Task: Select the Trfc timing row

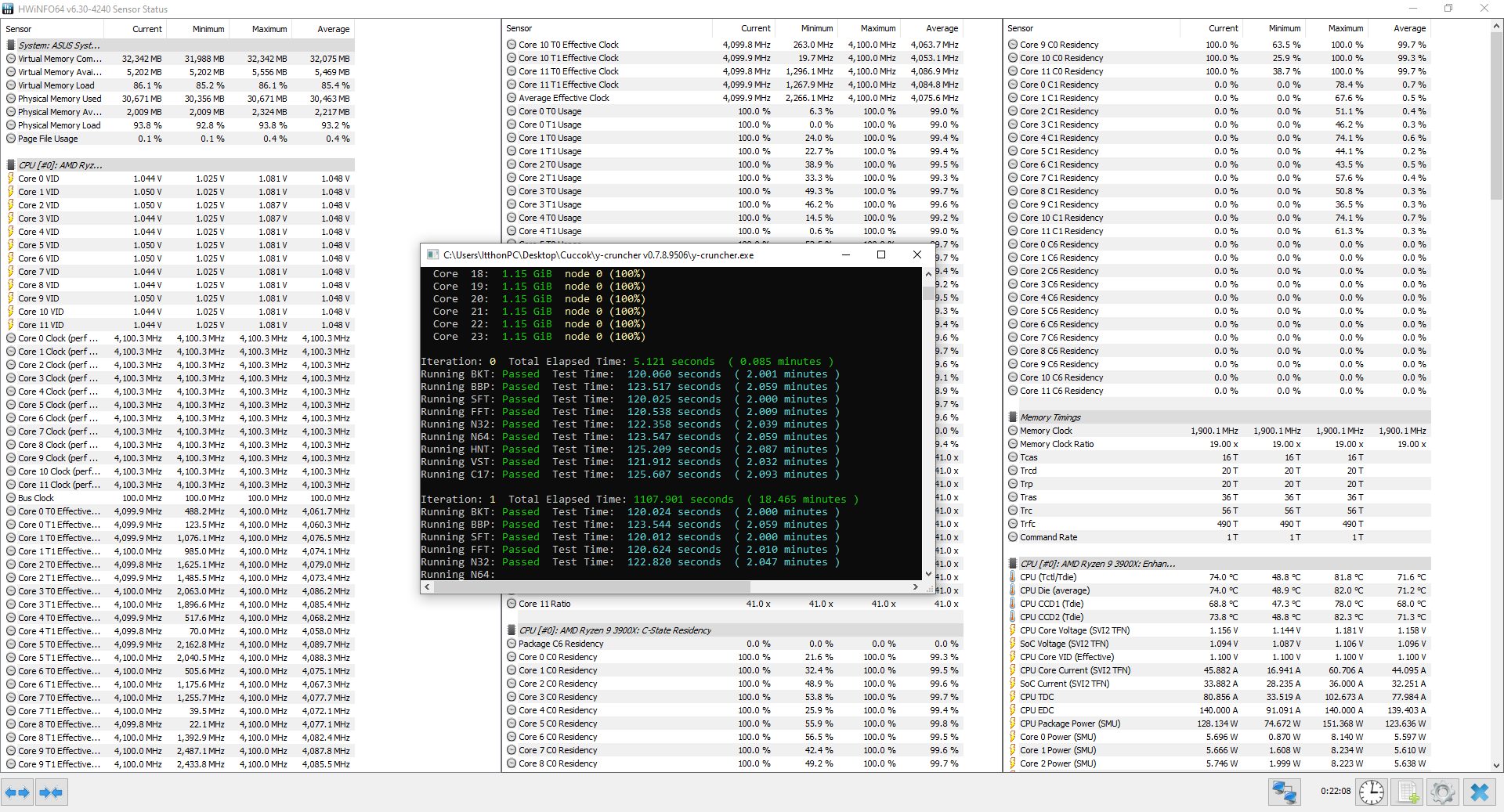Action: [1219, 524]
